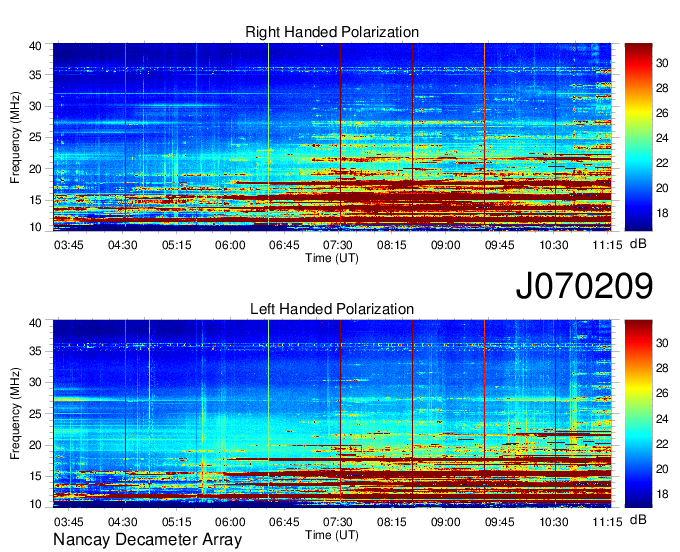The image size is (680, 552).
Task: Click "Time (UT)" label under Right Handed plot
Action: (x=332, y=258)
